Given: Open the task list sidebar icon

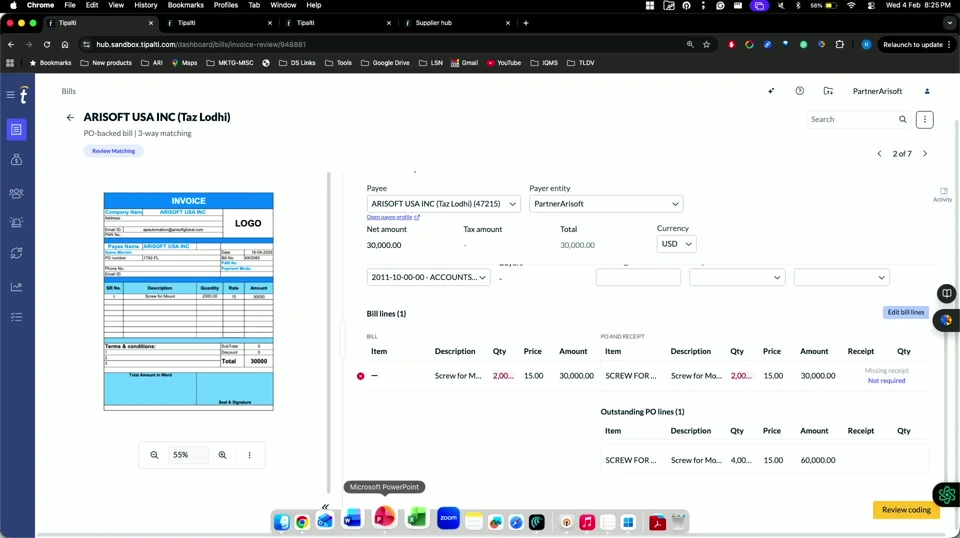Looking at the screenshot, I should [x=17, y=317].
